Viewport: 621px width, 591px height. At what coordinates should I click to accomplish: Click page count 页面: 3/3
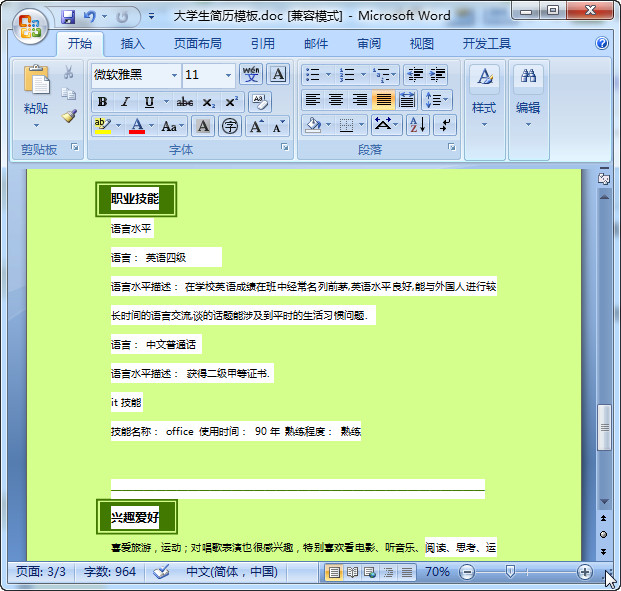[x=40, y=572]
